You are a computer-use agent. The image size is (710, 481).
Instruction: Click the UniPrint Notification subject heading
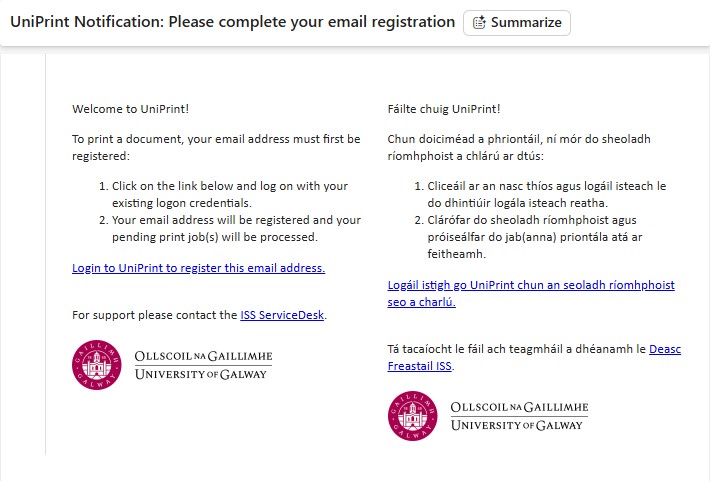coord(232,22)
